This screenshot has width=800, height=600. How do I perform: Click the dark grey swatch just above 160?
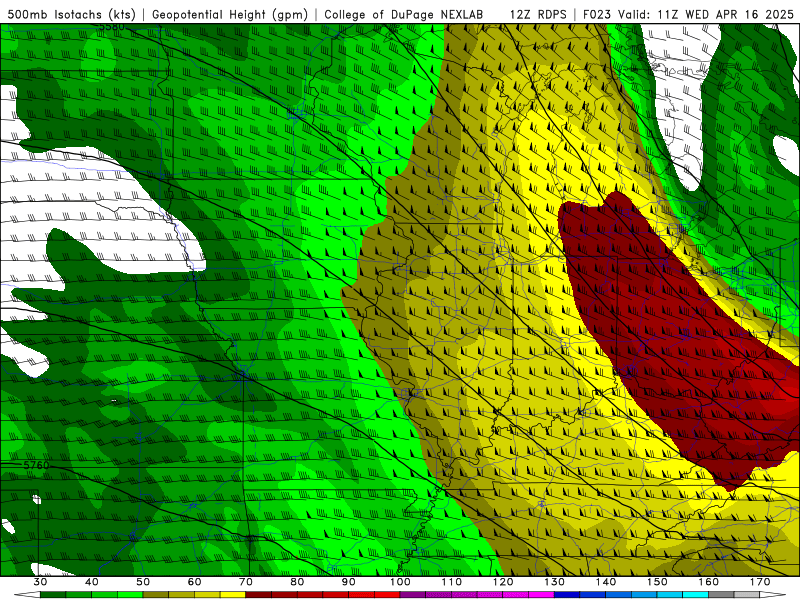click(722, 595)
